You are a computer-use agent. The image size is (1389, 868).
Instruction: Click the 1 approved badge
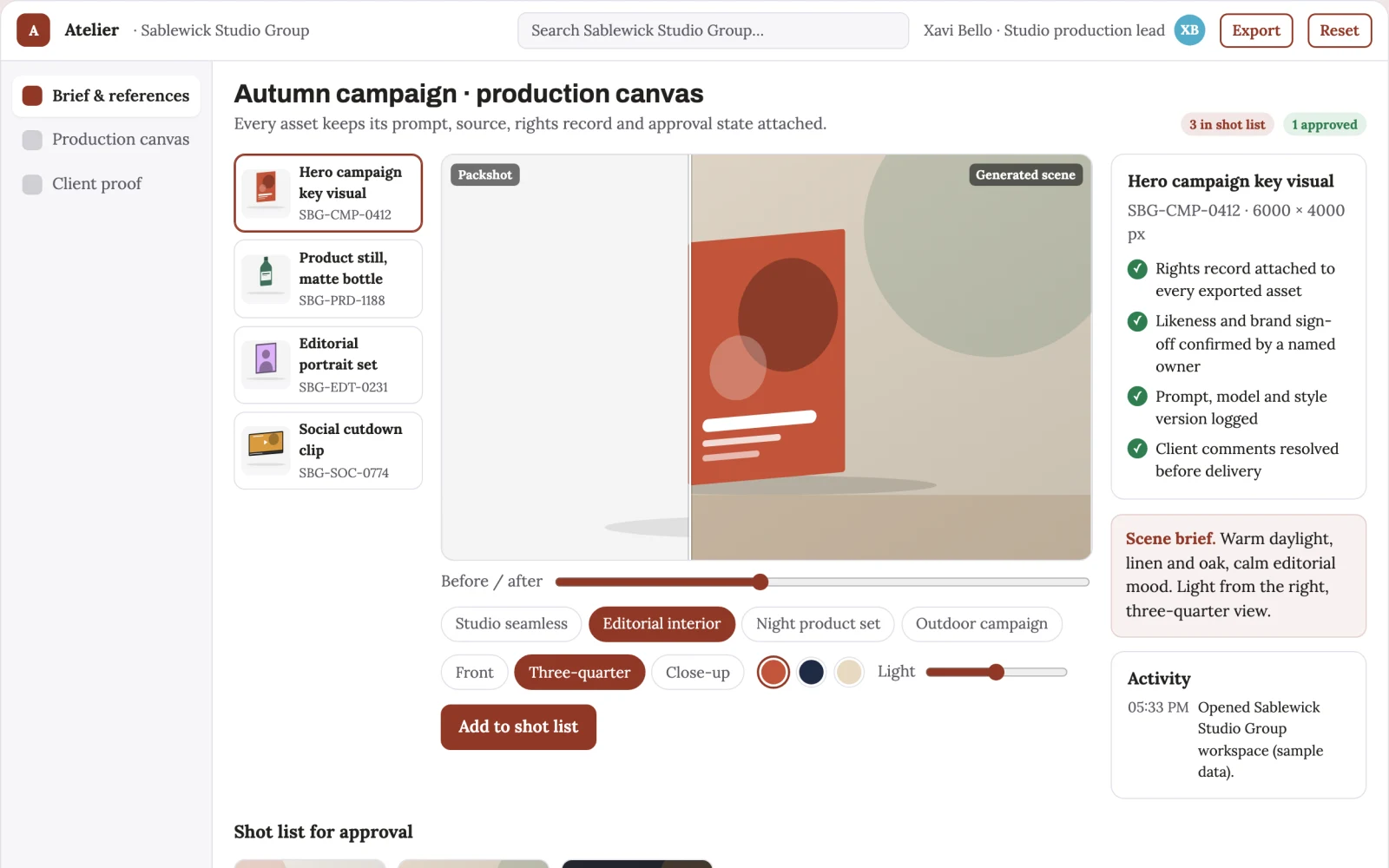pos(1324,125)
